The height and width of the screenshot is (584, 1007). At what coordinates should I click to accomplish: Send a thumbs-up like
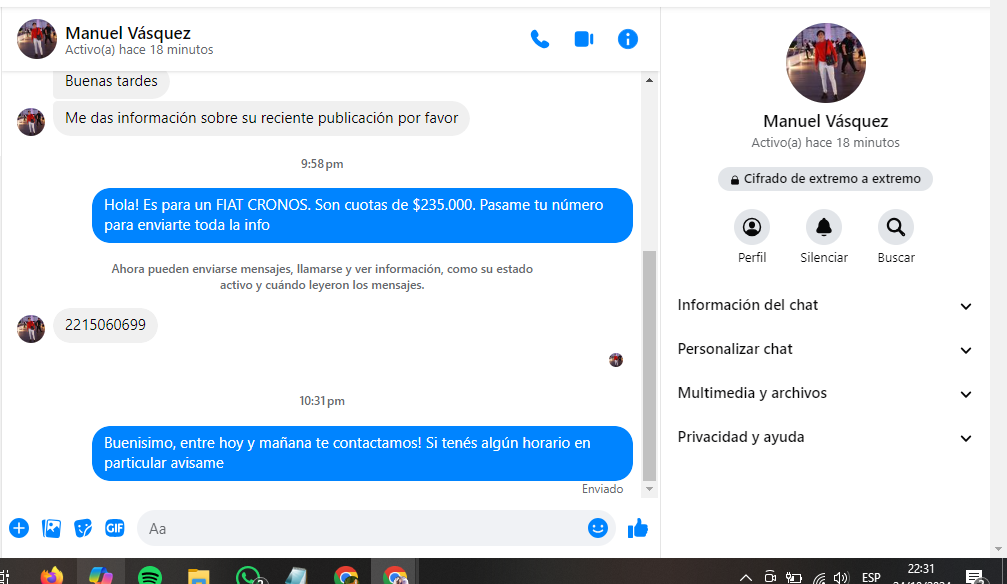[638, 528]
